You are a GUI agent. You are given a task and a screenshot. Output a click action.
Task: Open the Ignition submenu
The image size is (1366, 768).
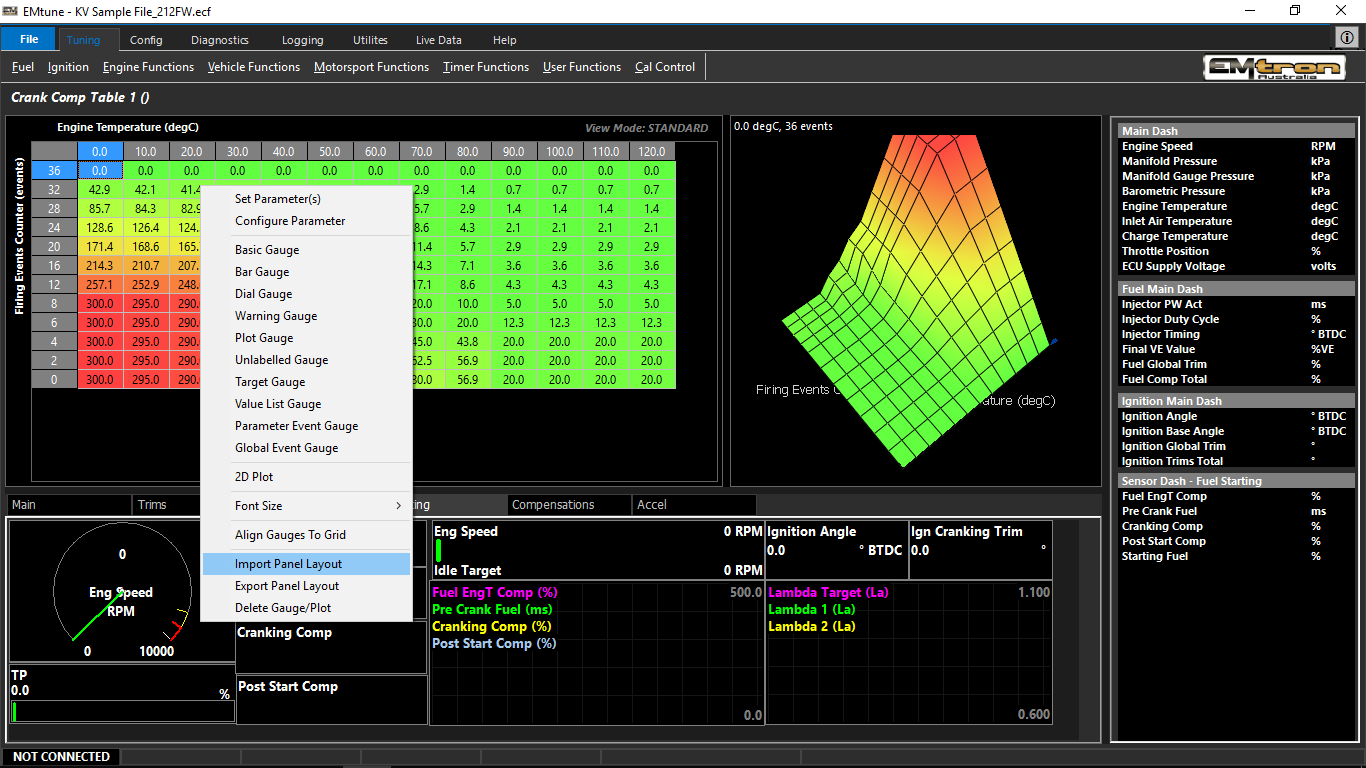pyautogui.click(x=68, y=67)
